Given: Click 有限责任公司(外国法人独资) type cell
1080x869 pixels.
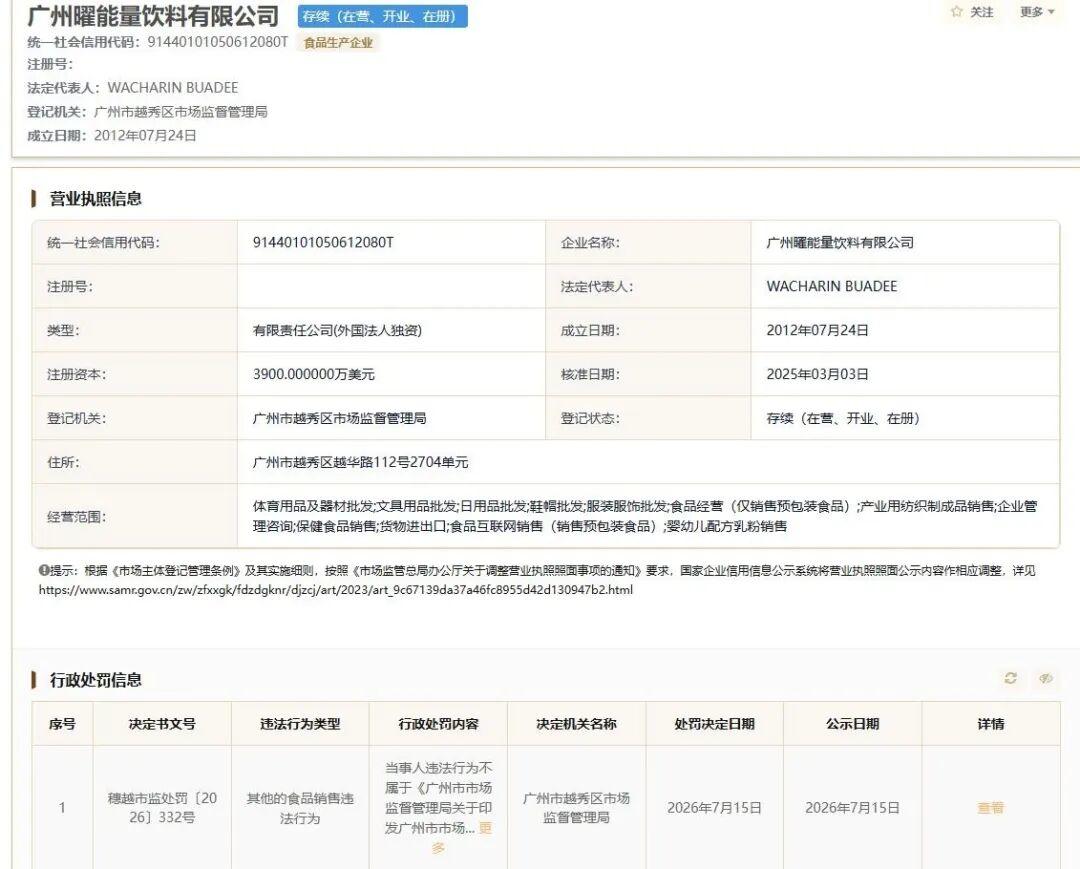Looking at the screenshot, I should point(337,331).
